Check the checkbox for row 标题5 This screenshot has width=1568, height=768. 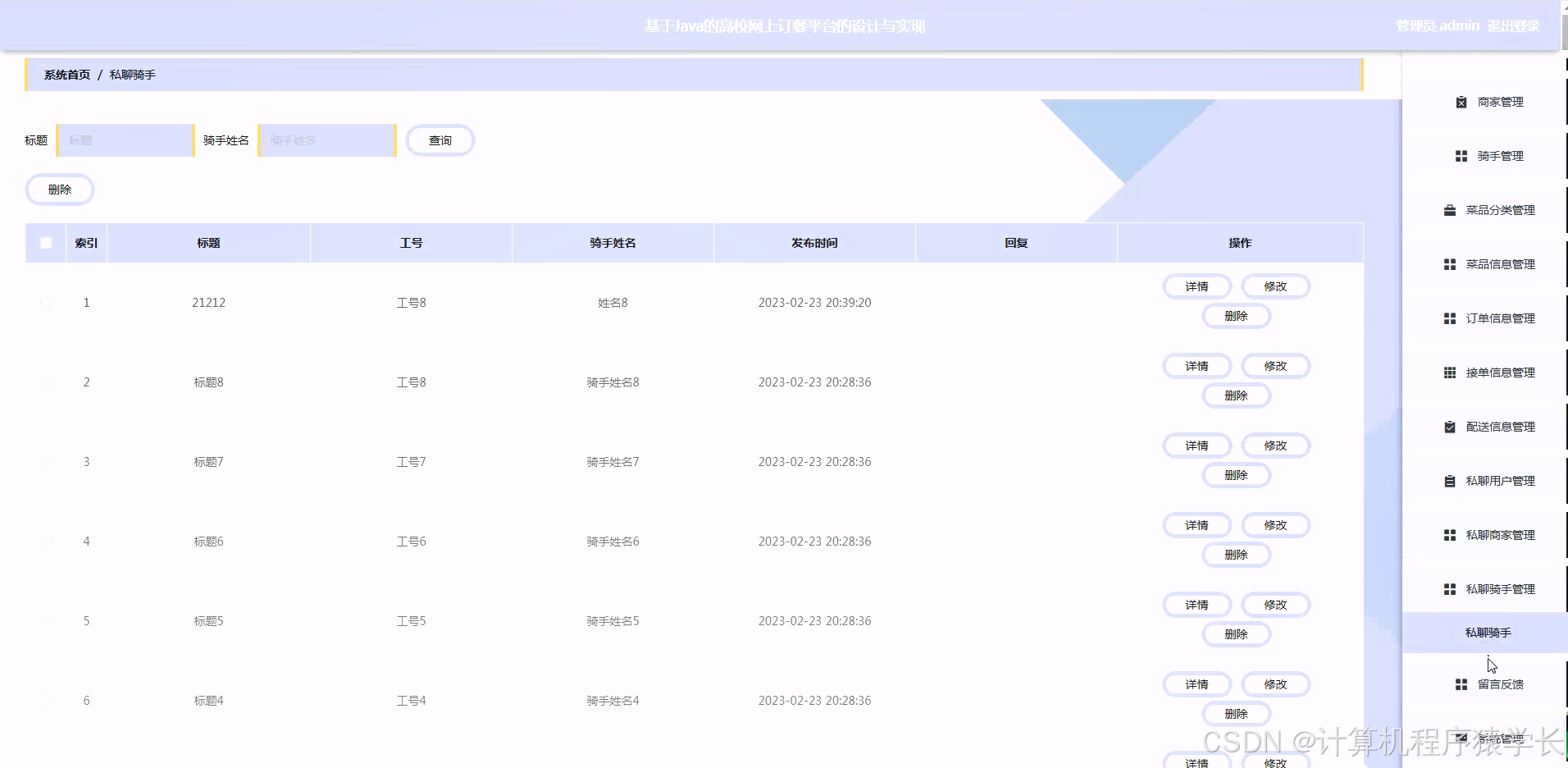46,621
